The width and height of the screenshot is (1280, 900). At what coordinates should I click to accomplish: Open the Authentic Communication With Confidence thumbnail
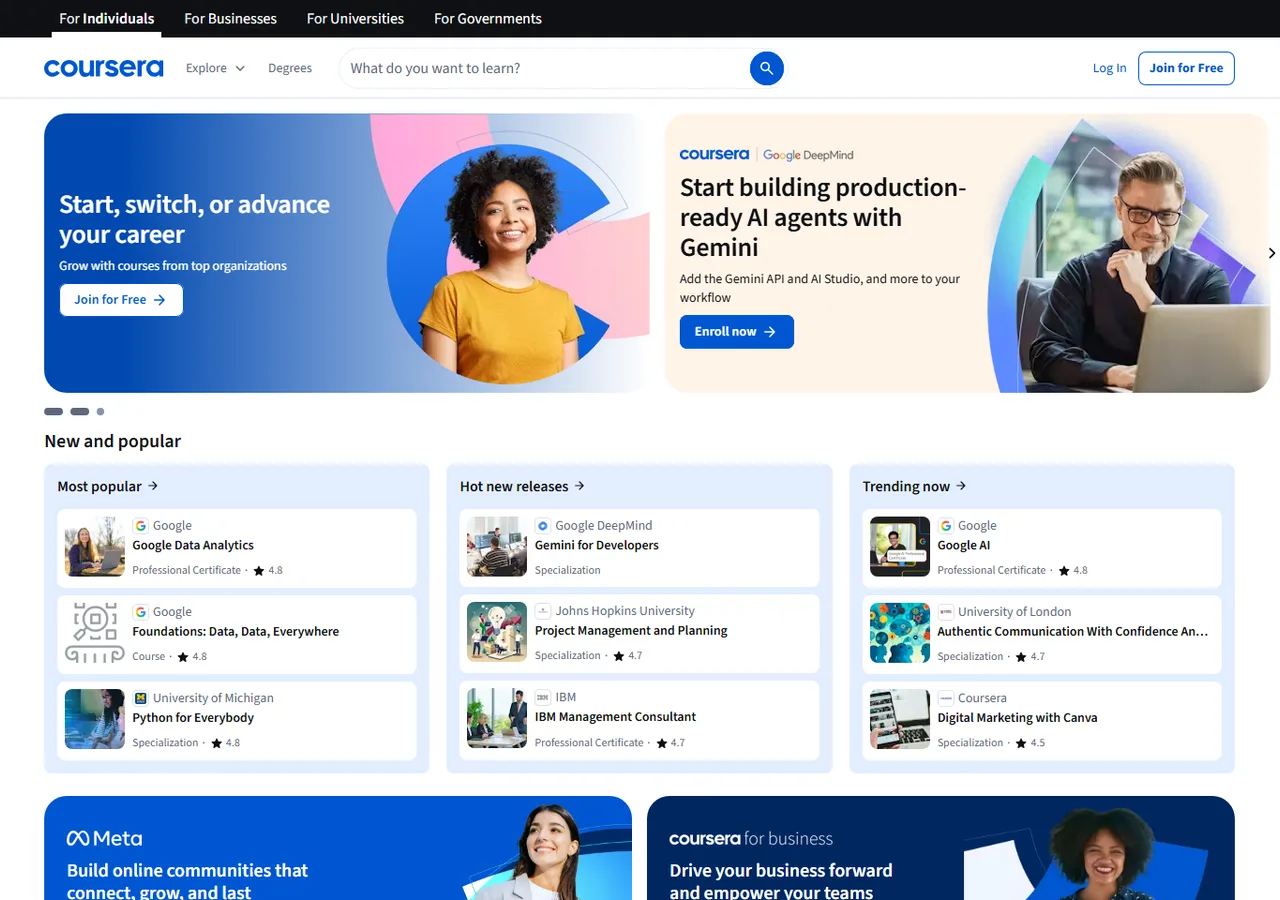900,633
